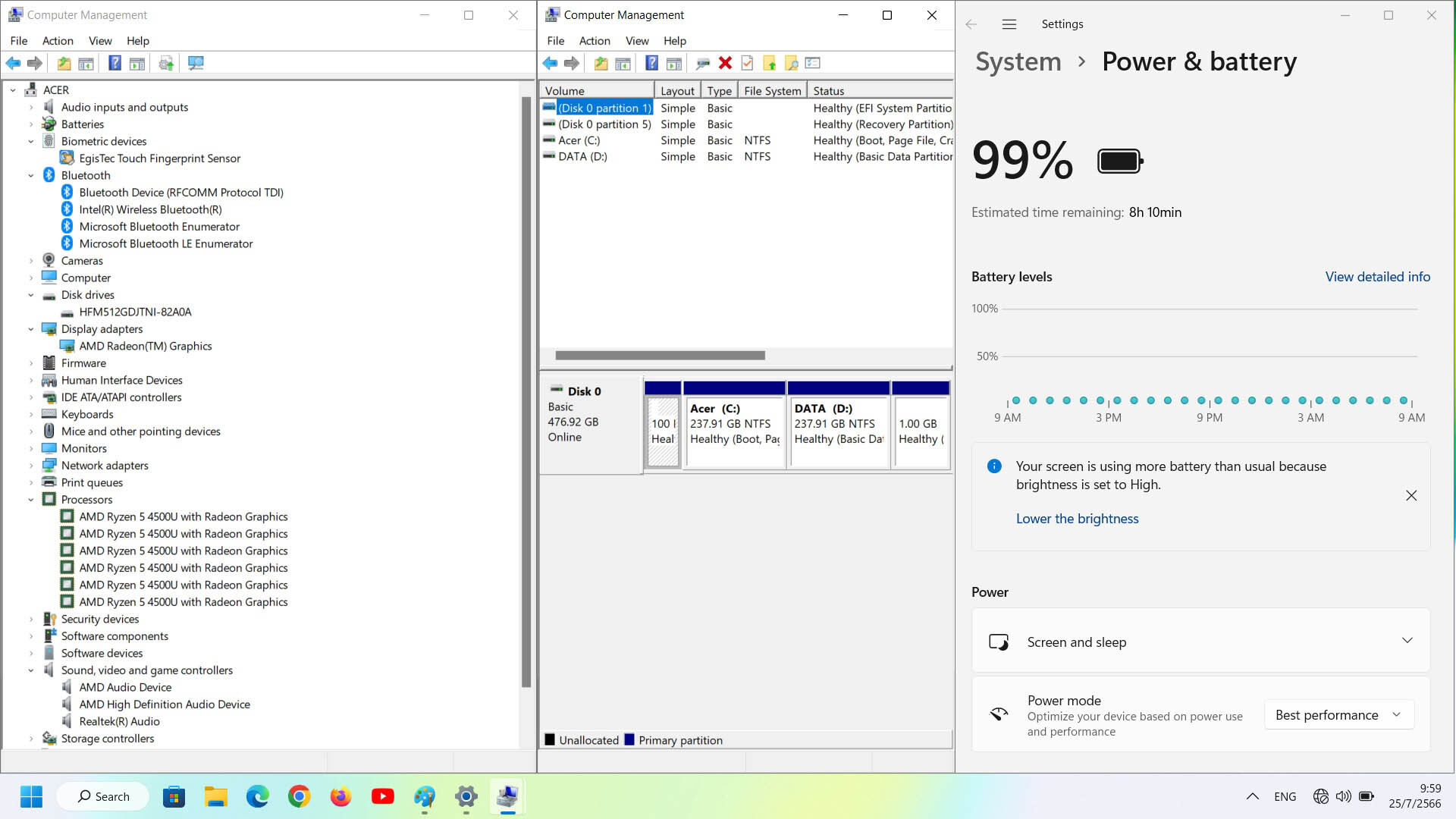
Task: Click the File System column header
Action: point(772,91)
